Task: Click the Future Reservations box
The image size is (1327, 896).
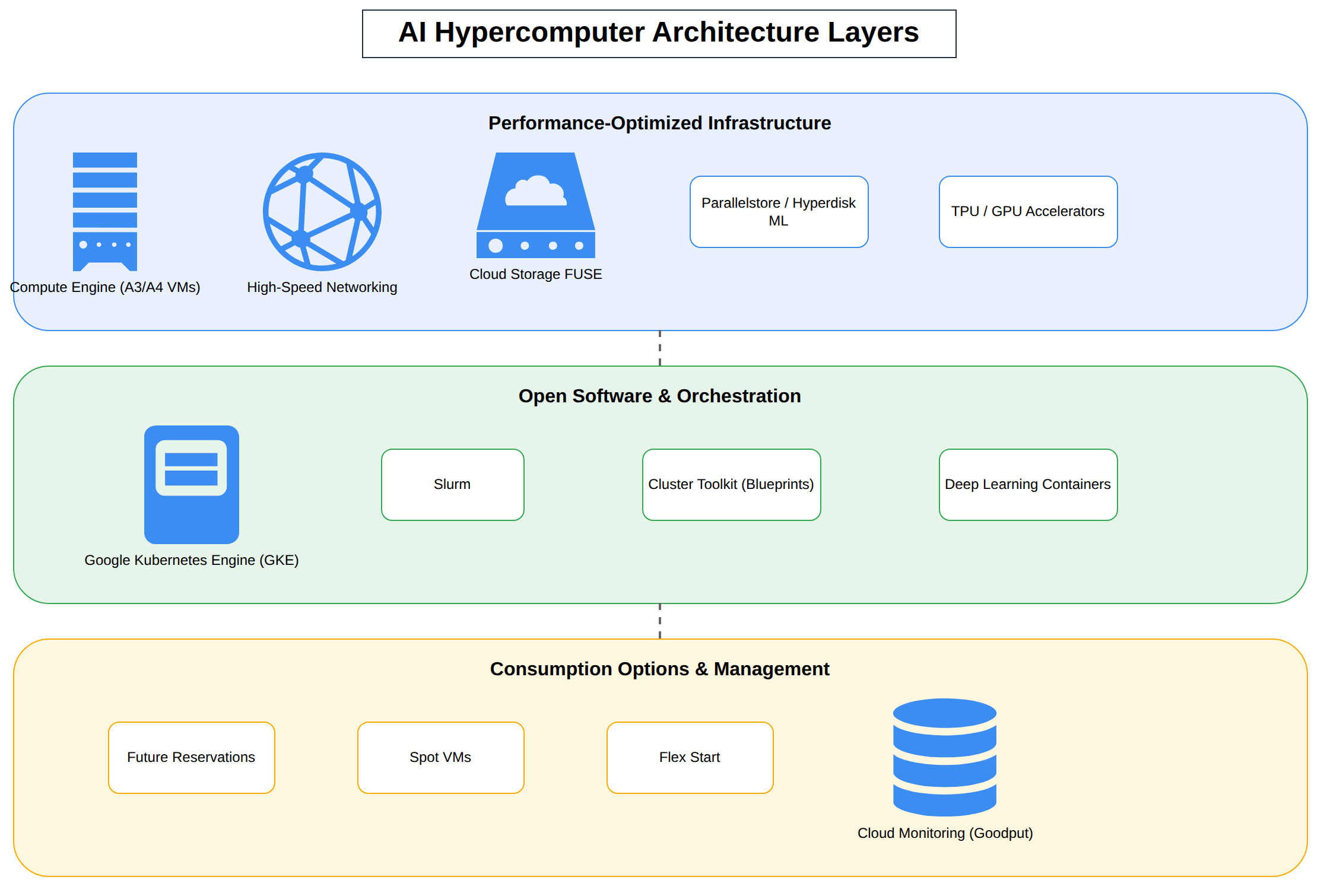Action: [192, 758]
